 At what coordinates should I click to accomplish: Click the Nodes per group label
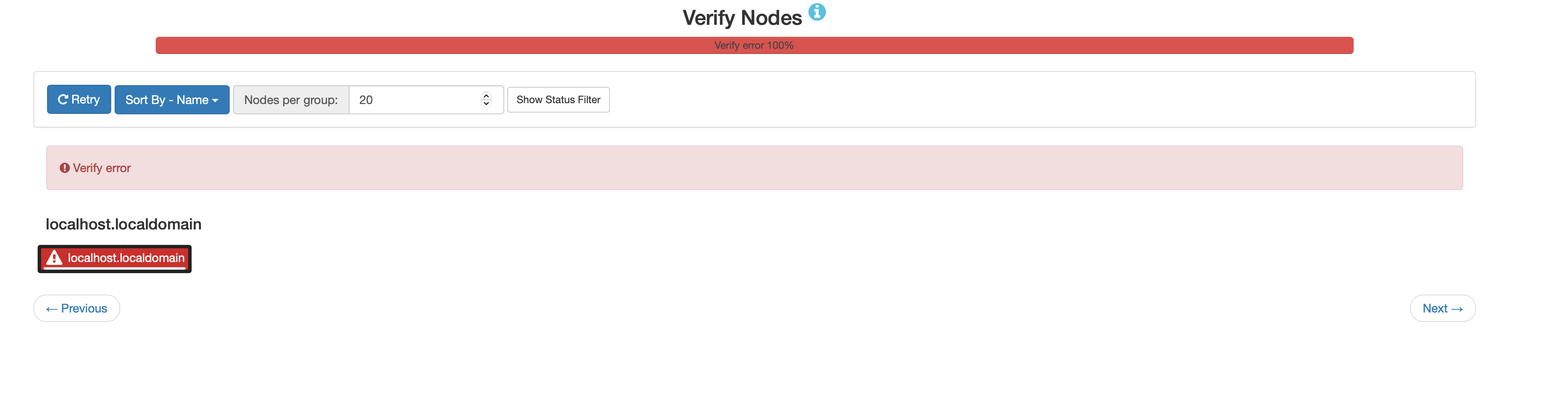pyautogui.click(x=291, y=99)
